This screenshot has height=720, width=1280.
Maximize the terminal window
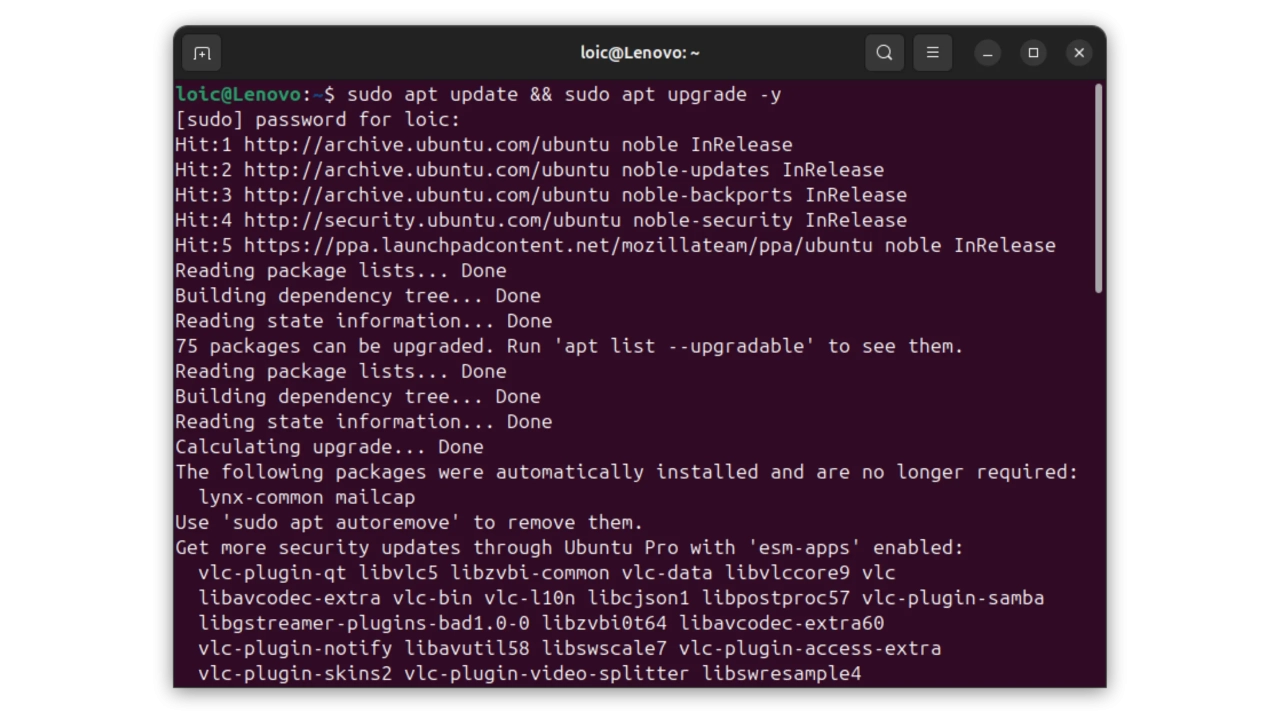pyautogui.click(x=1033, y=53)
